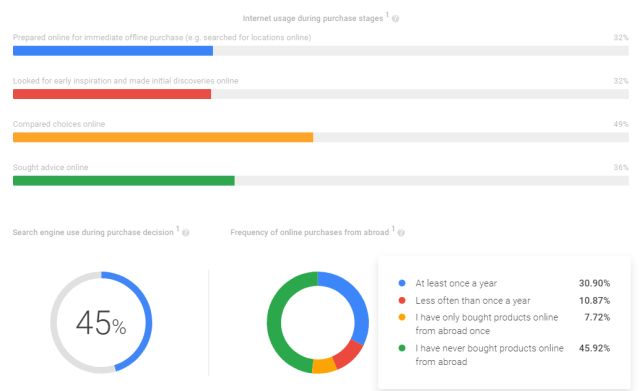The image size is (640, 391).
Task: Select orange legend dot for bought abroad once
Action: pos(402,317)
